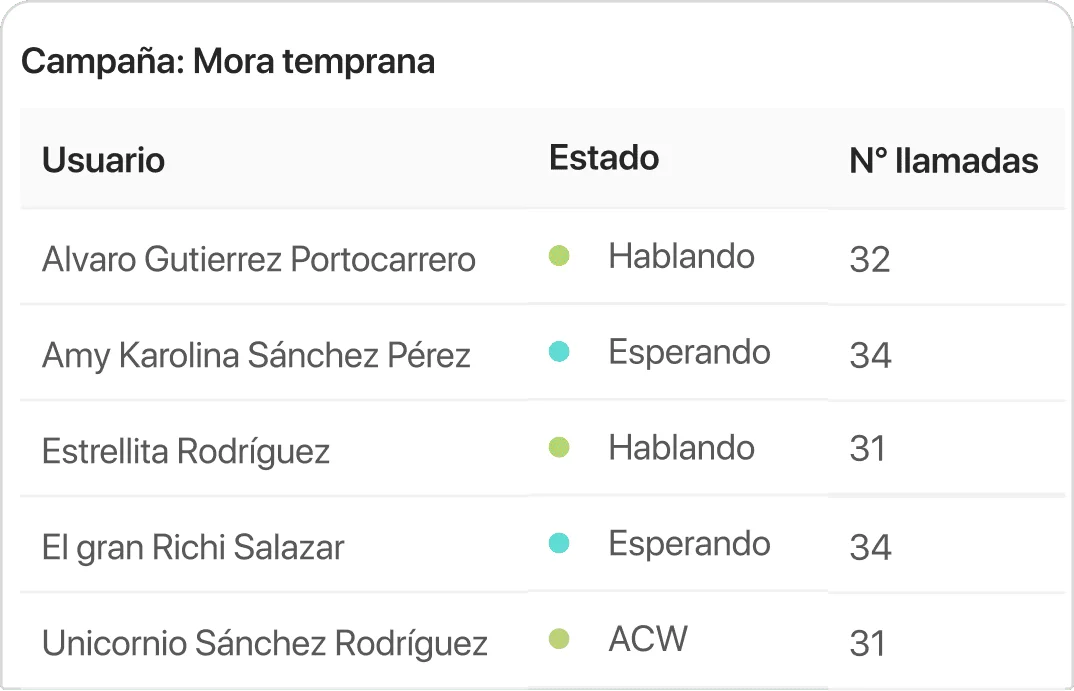Select user Unicornio Sánchez Rodríguez
The width and height of the screenshot is (1074, 691).
265,643
